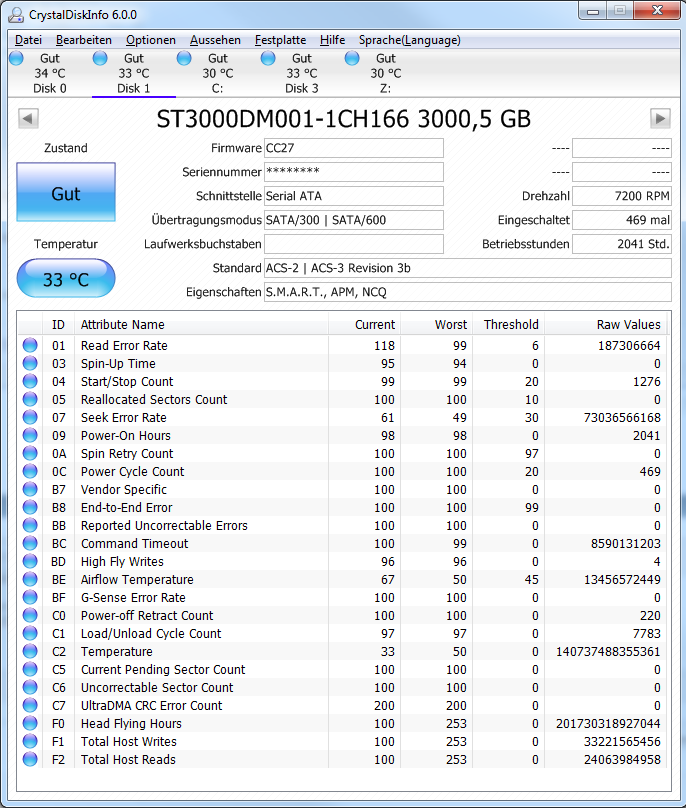Screen dimensions: 686x808
Task: Click status orb for Reallocated Sectors Count
Action: pyautogui.click(x=30, y=399)
